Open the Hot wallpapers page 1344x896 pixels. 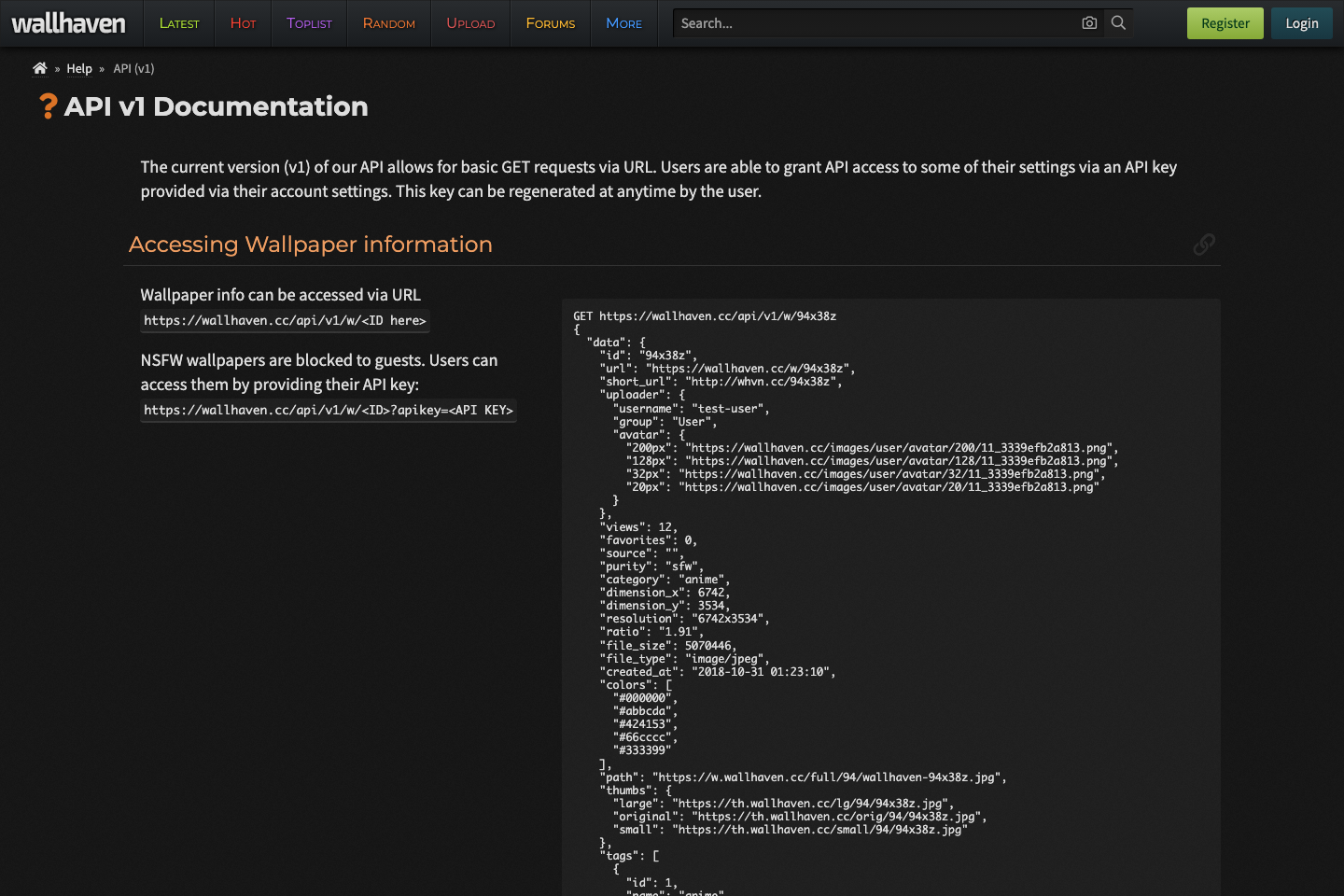[242, 23]
